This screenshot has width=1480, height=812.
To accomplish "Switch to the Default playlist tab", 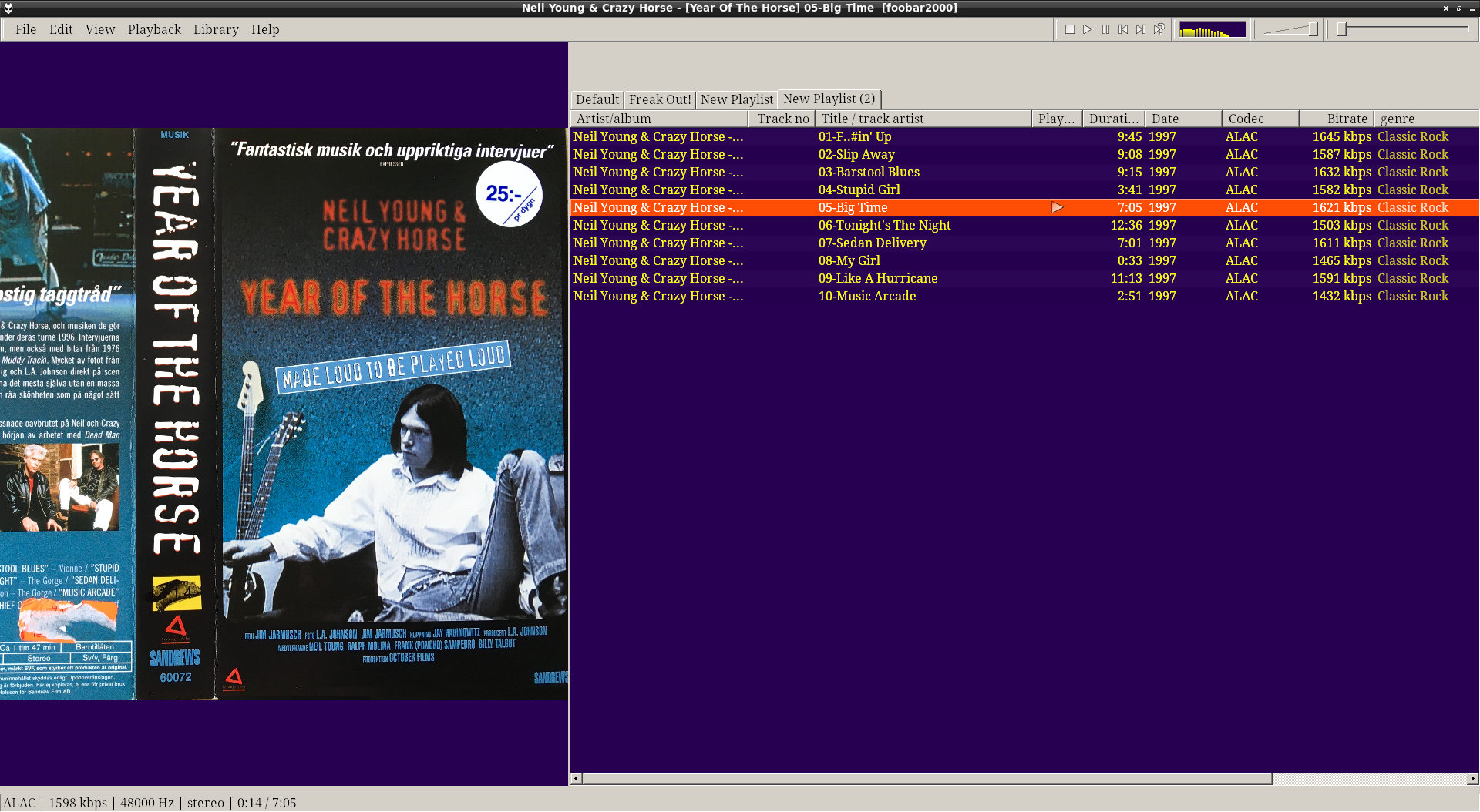I will tap(597, 99).
